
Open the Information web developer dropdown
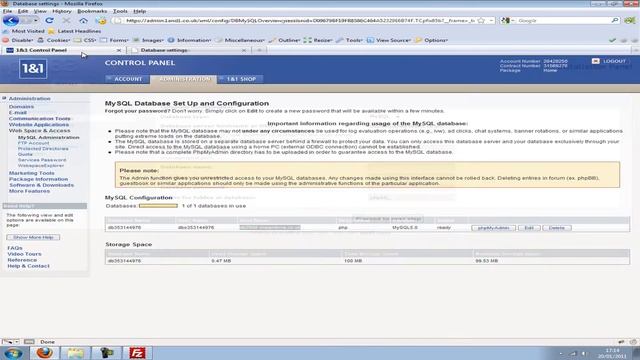coord(189,40)
